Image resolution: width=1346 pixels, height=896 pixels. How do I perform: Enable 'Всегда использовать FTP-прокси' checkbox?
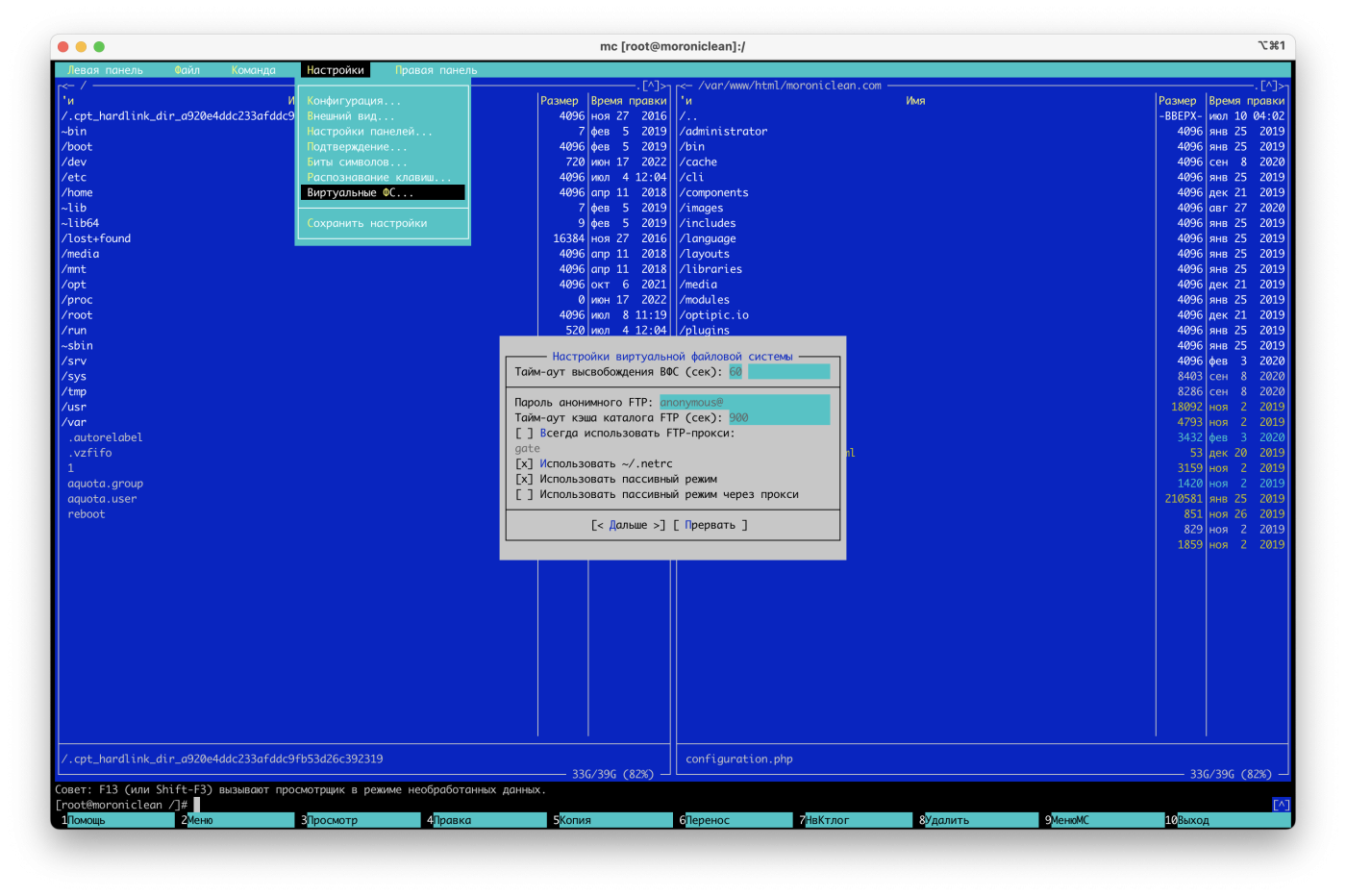pyautogui.click(x=625, y=434)
